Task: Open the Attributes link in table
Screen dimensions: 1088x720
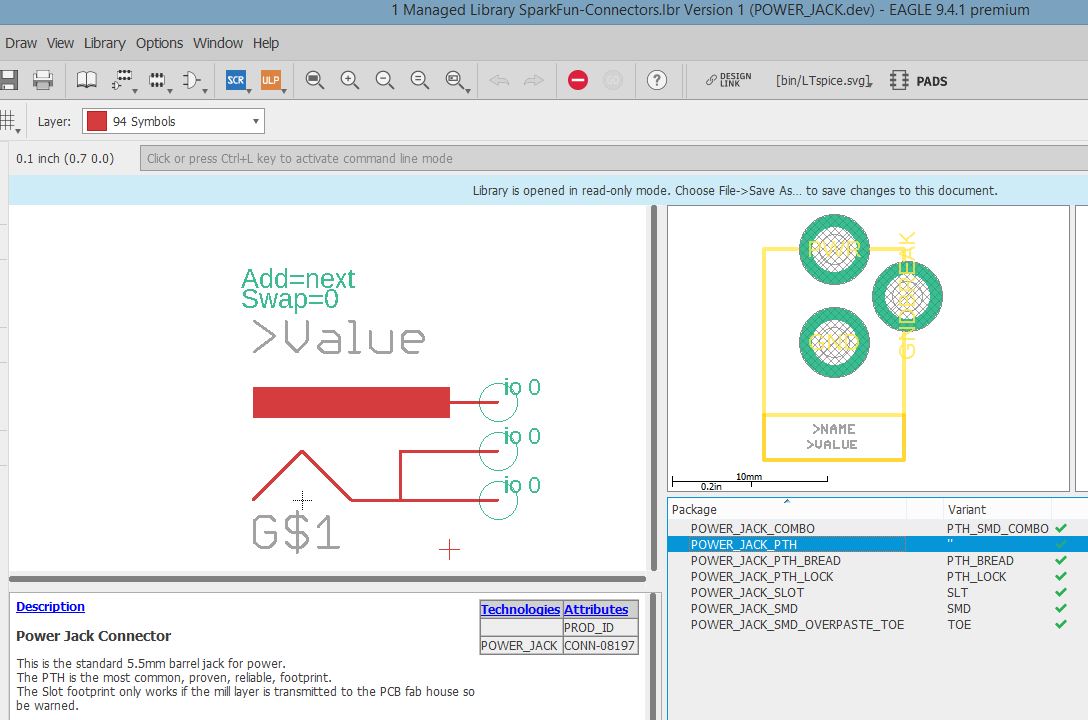Action: click(596, 609)
